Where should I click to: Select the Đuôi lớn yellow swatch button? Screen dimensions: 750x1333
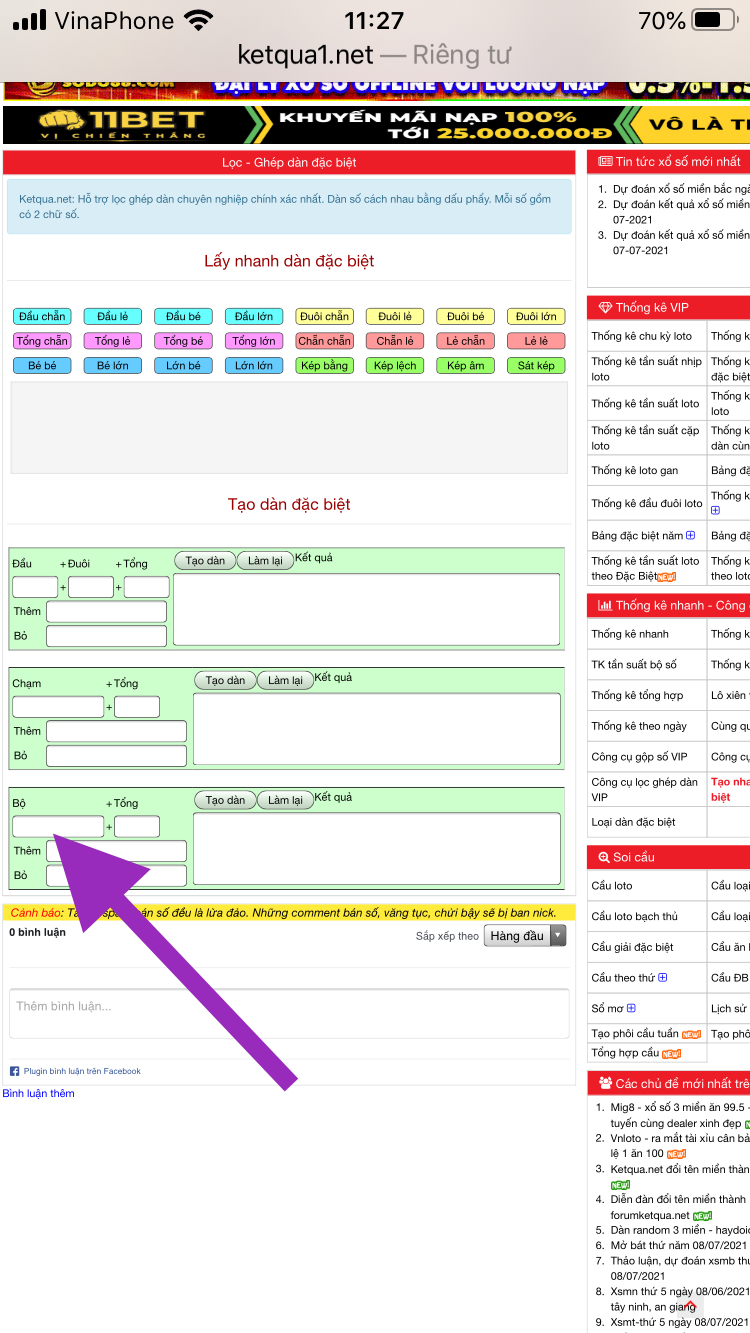(x=536, y=317)
